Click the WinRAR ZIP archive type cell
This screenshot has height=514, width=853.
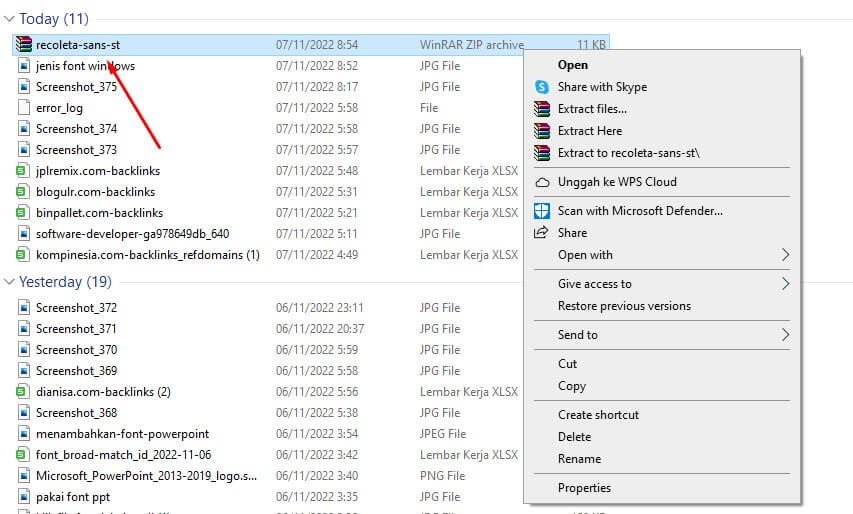pos(472,45)
